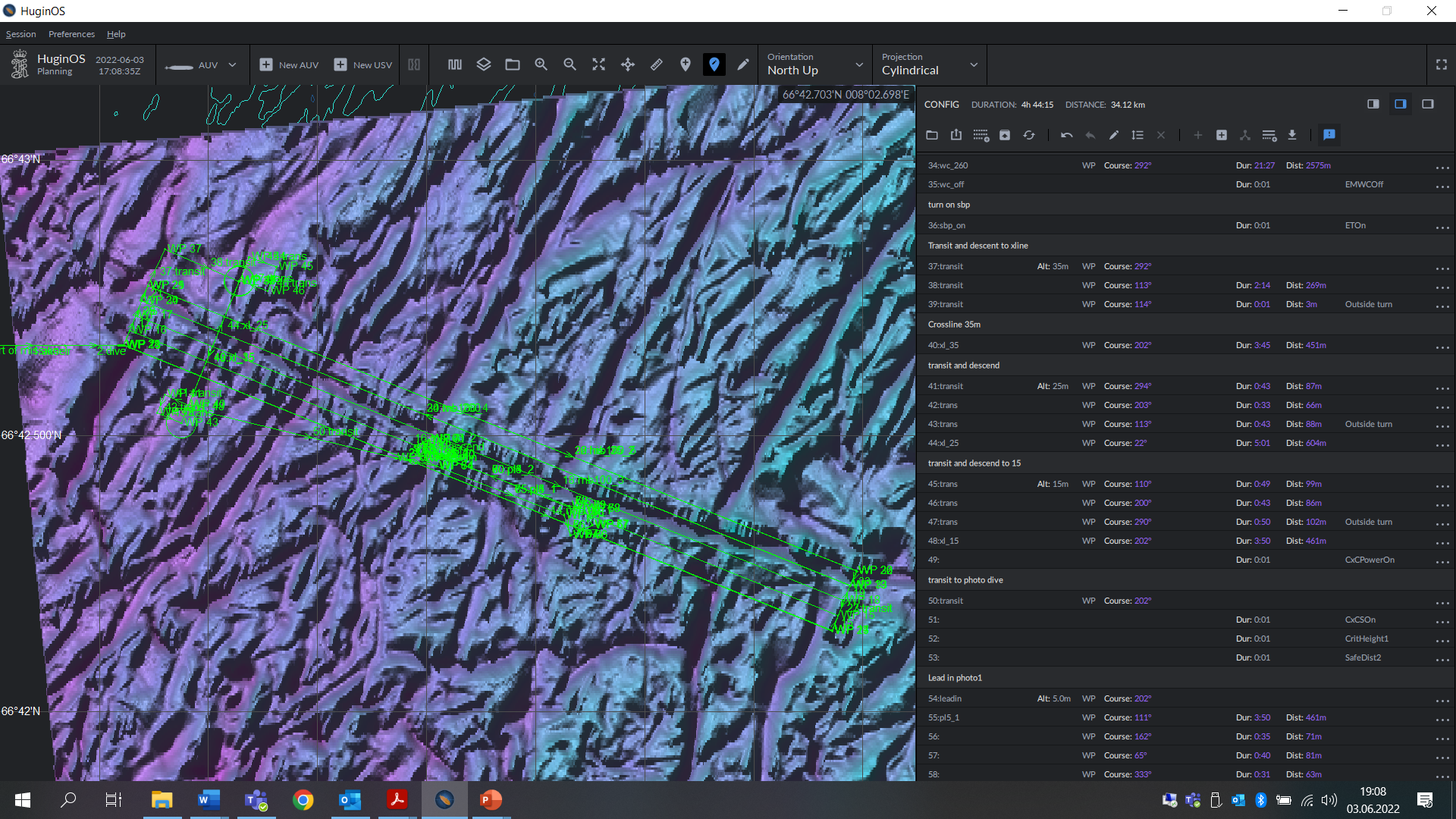Click the New USV button

point(362,64)
